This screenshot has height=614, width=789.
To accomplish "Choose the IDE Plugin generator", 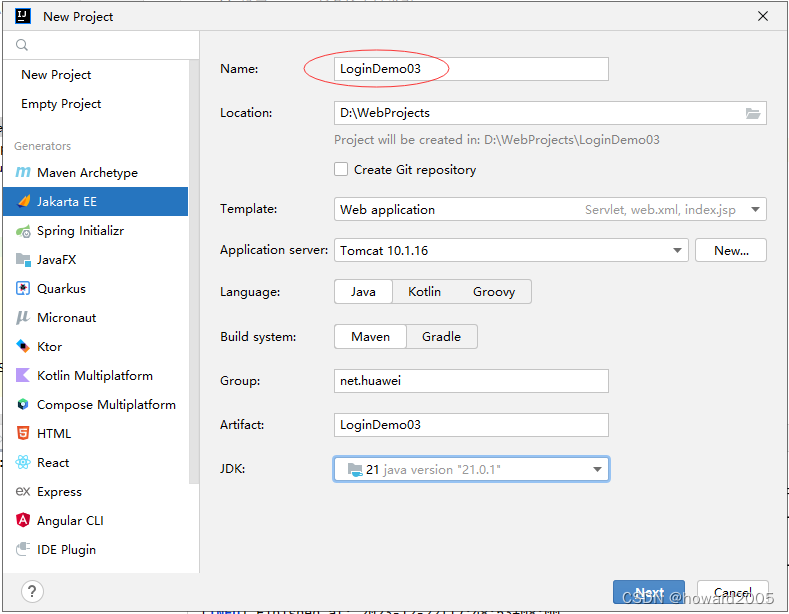I will (x=96, y=550).
